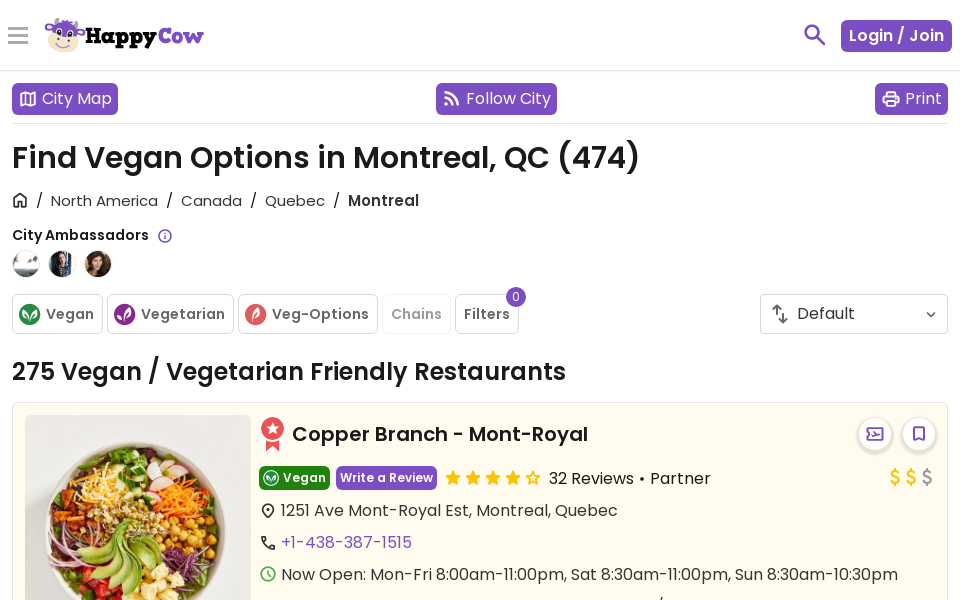Open the City Ambassadors info tooltip
Screen dimensions: 960x600
(164, 236)
